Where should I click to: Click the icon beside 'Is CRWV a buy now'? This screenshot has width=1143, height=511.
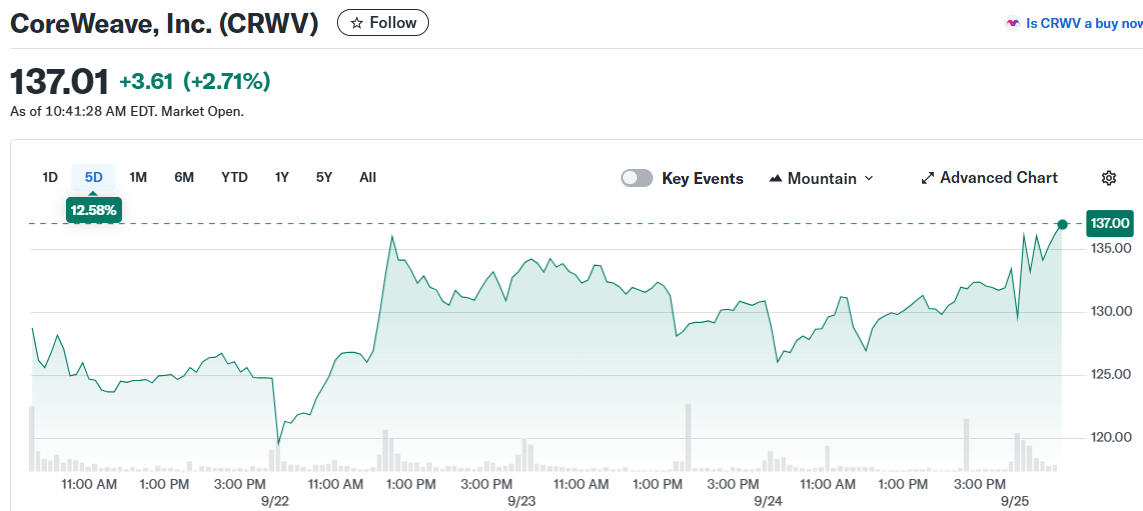pos(1013,23)
